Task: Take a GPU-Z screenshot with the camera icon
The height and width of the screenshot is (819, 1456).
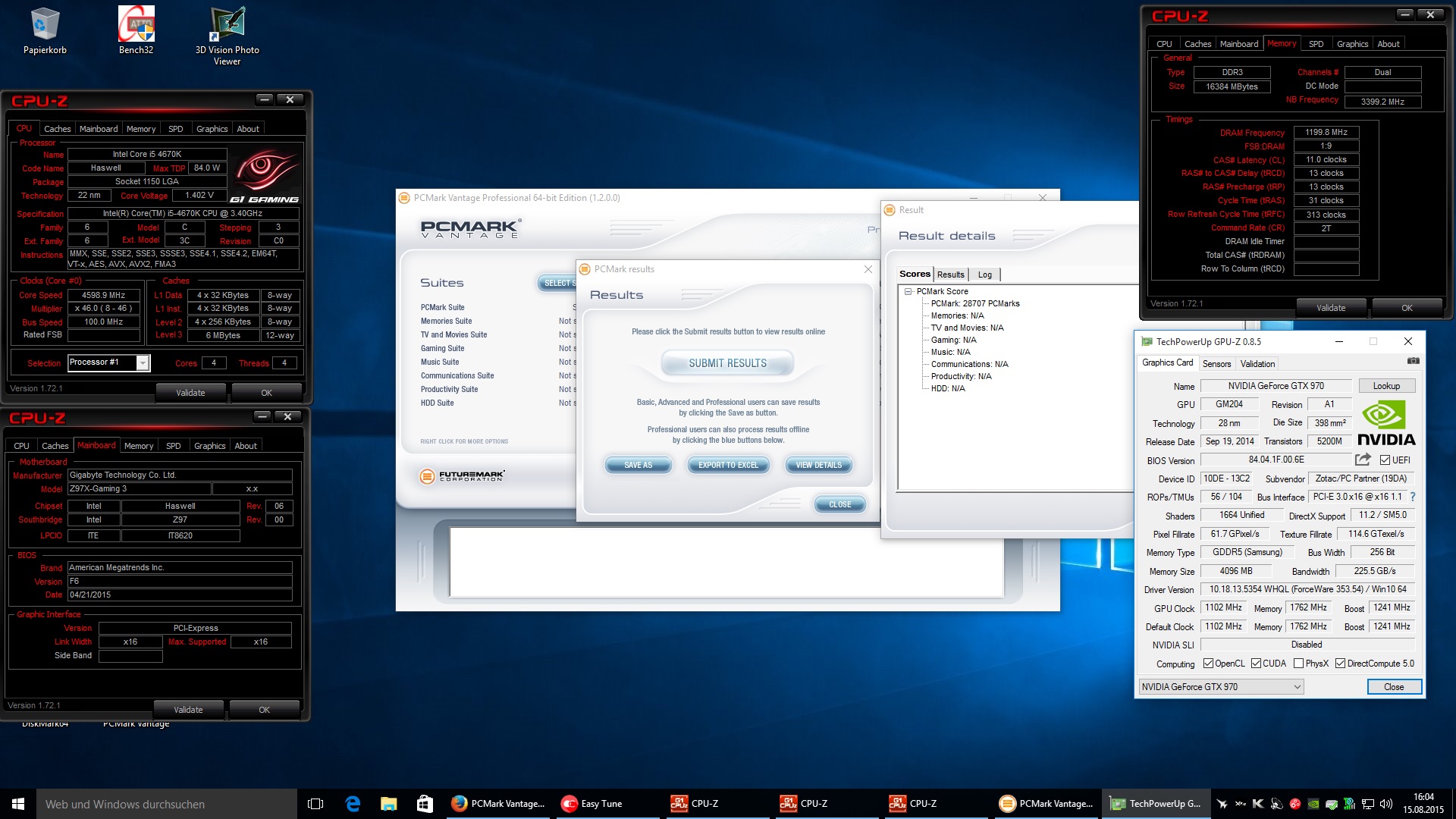Action: (1413, 362)
